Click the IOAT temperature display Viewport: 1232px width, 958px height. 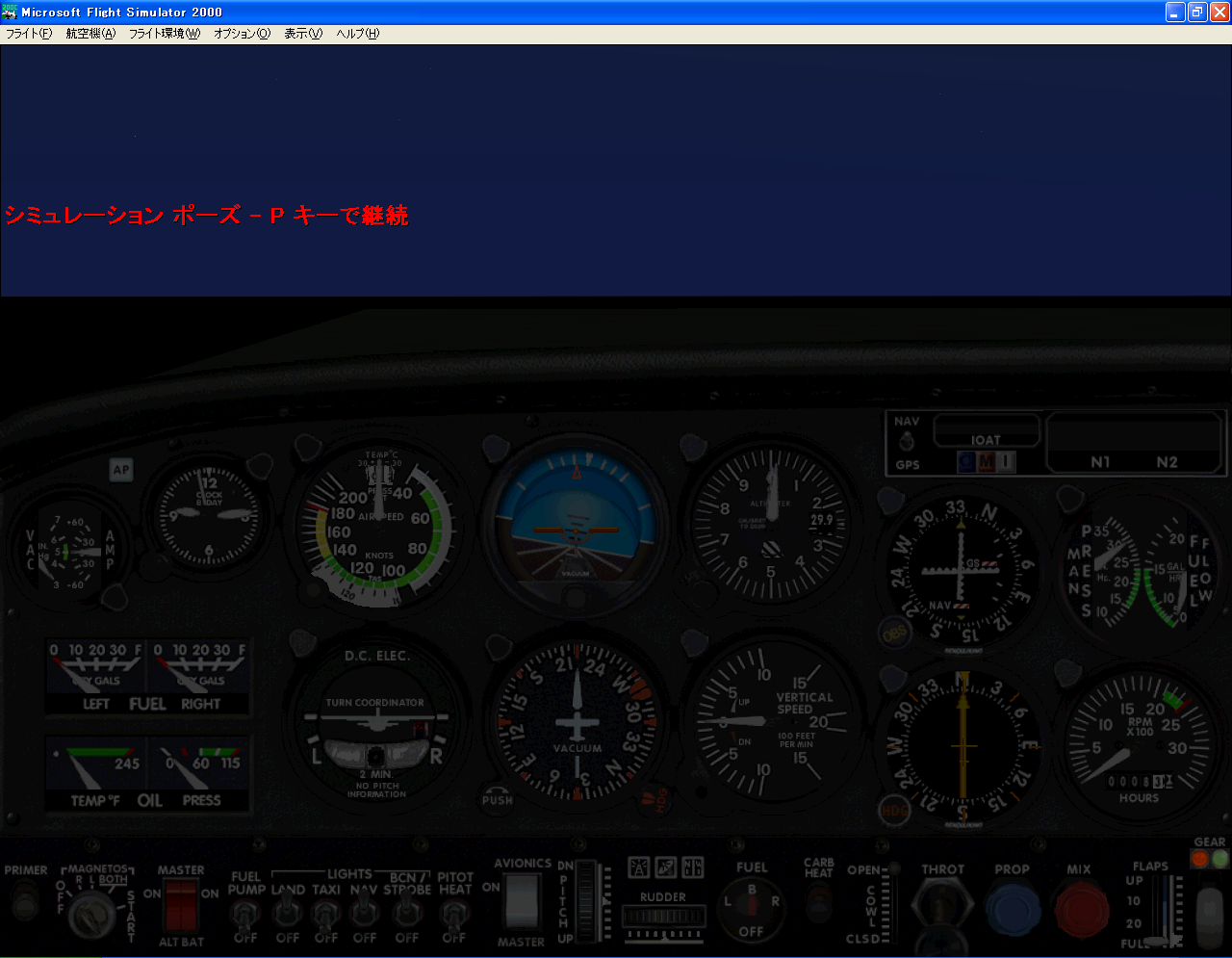click(987, 430)
